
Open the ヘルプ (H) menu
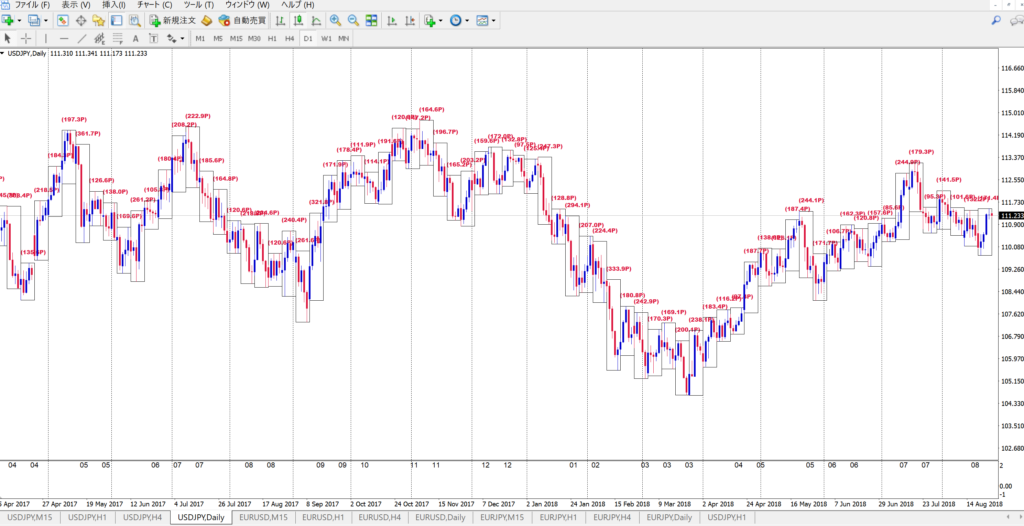coord(297,5)
